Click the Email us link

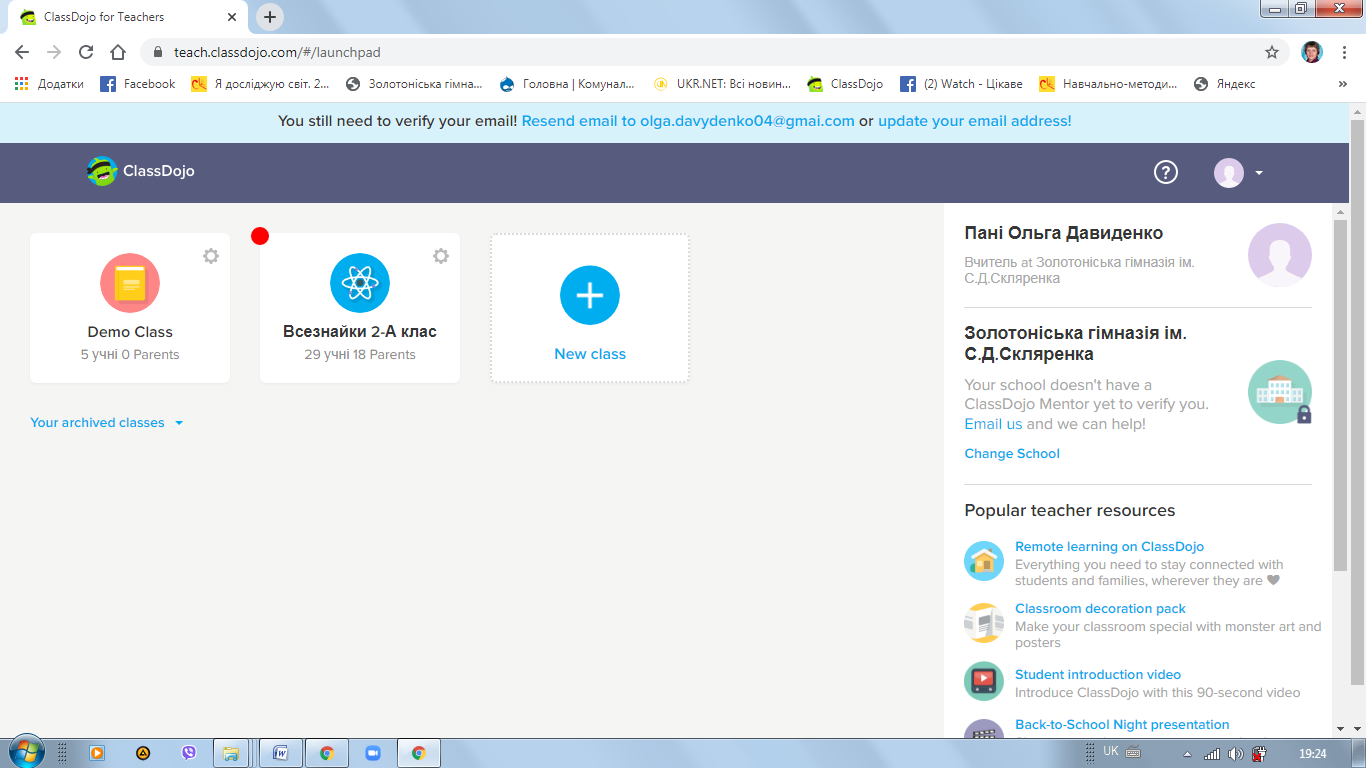(993, 424)
